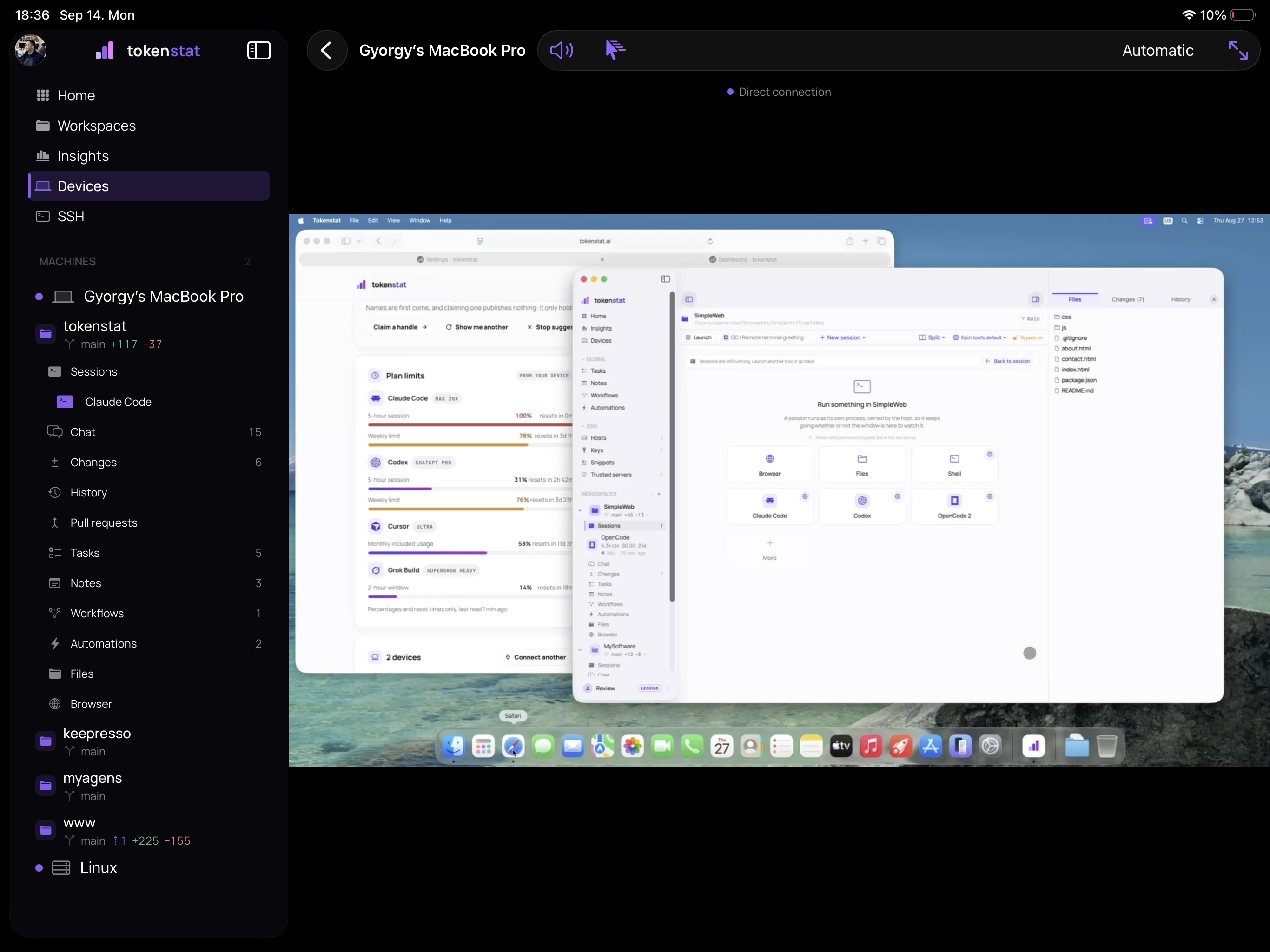Open Insights in the sidebar
The image size is (1270, 952).
pos(149,156)
